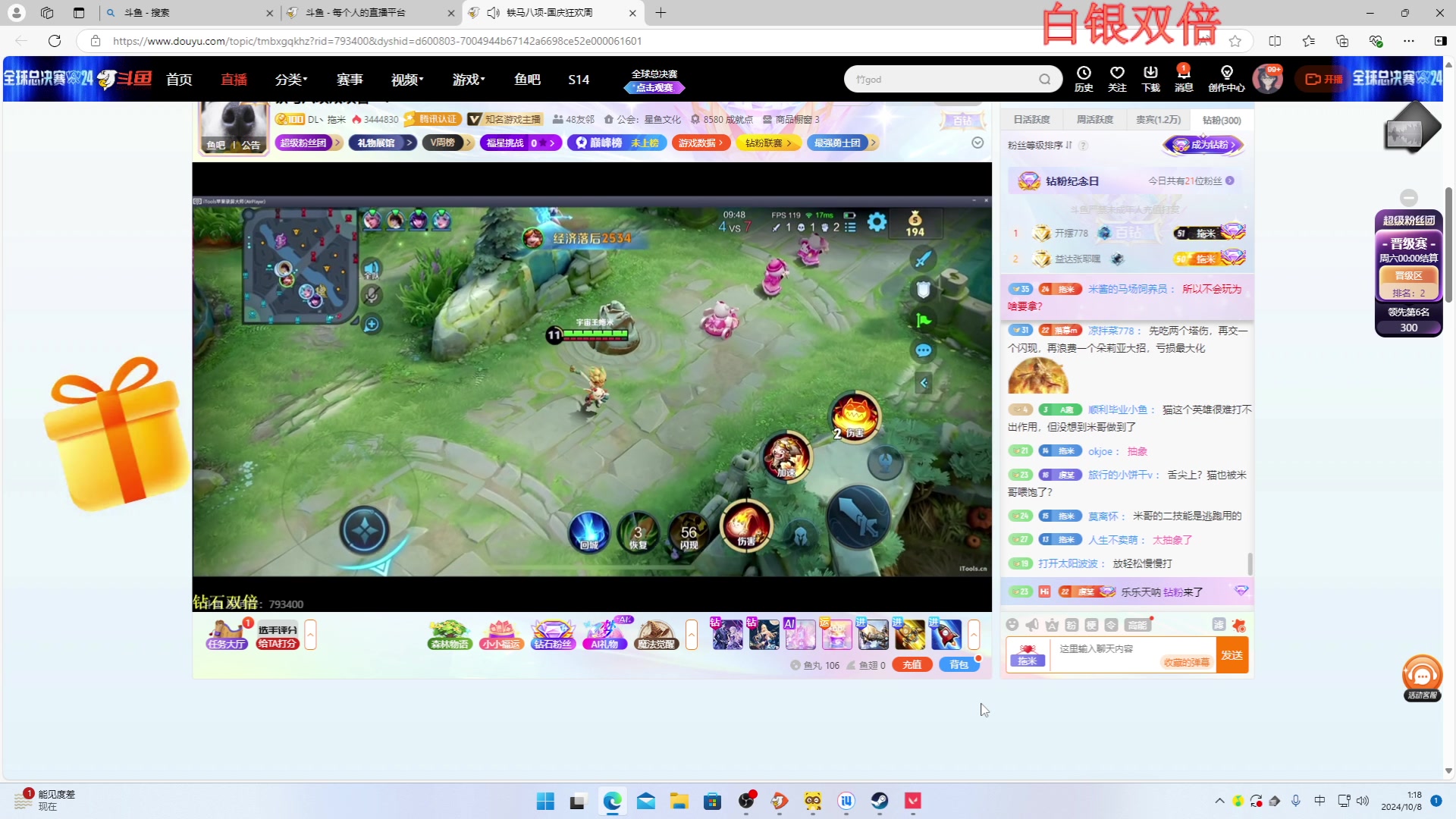Select the rocket gift thumbnail
The width and height of the screenshot is (1456, 819).
pyautogui.click(x=946, y=635)
